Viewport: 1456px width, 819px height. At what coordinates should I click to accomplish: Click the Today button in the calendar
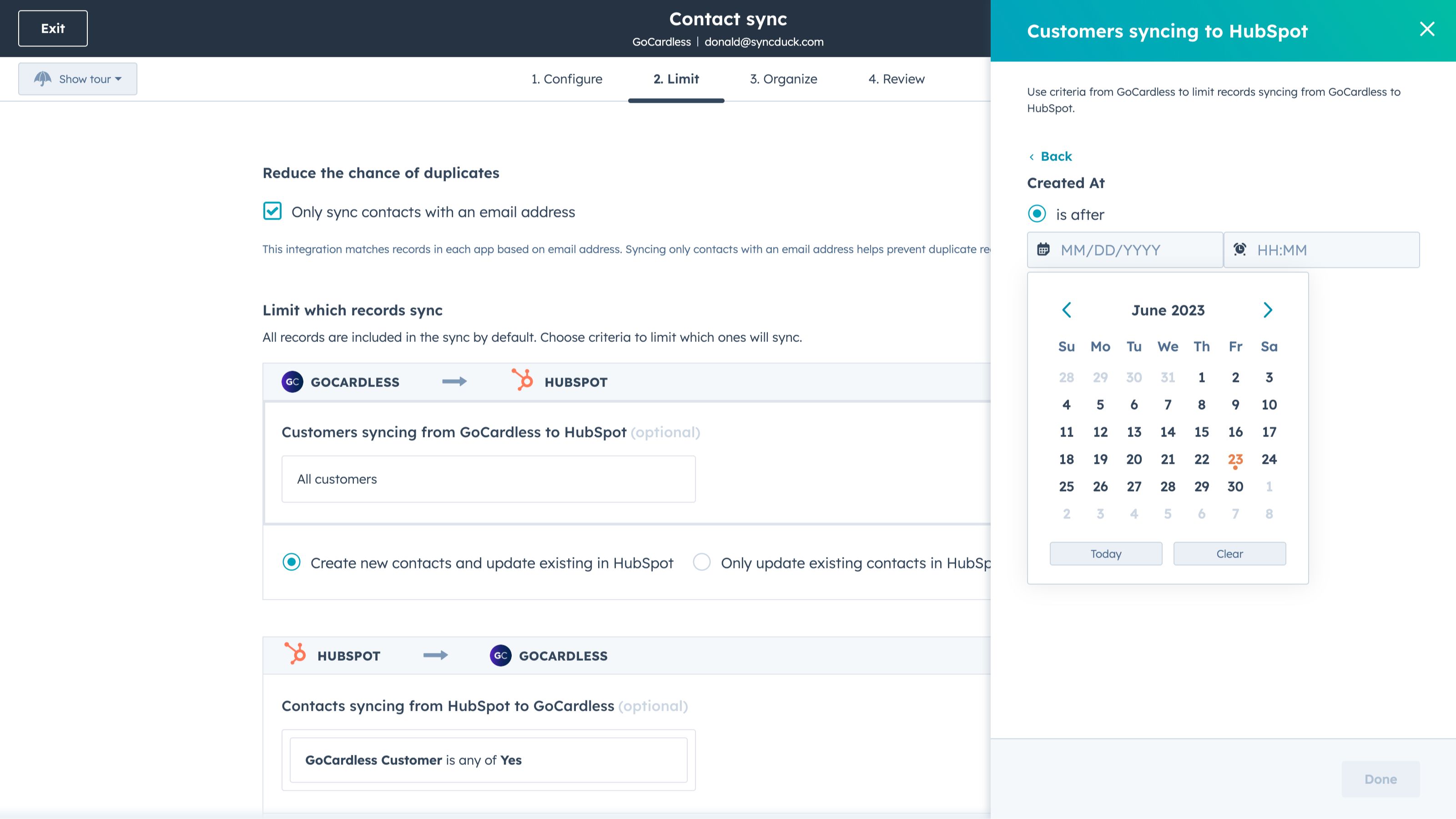point(1106,553)
